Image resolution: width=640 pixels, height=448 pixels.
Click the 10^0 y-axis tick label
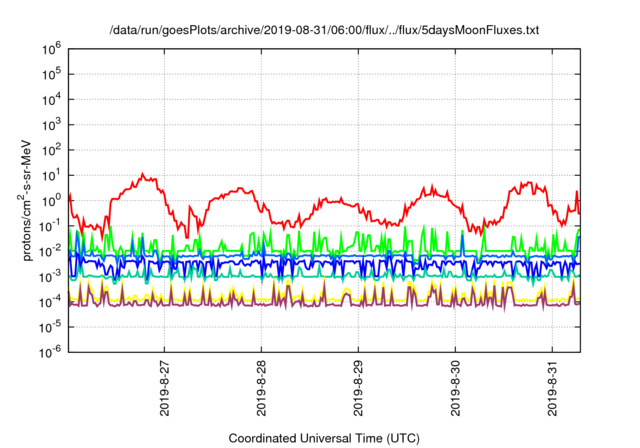click(51, 202)
